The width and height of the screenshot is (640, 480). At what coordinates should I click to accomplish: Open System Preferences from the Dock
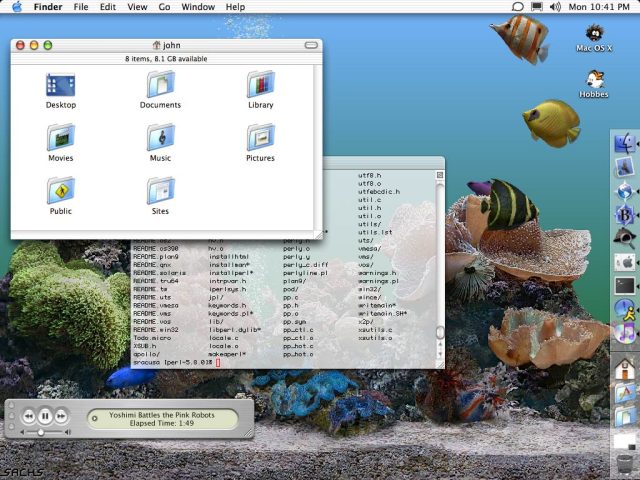pos(624,262)
